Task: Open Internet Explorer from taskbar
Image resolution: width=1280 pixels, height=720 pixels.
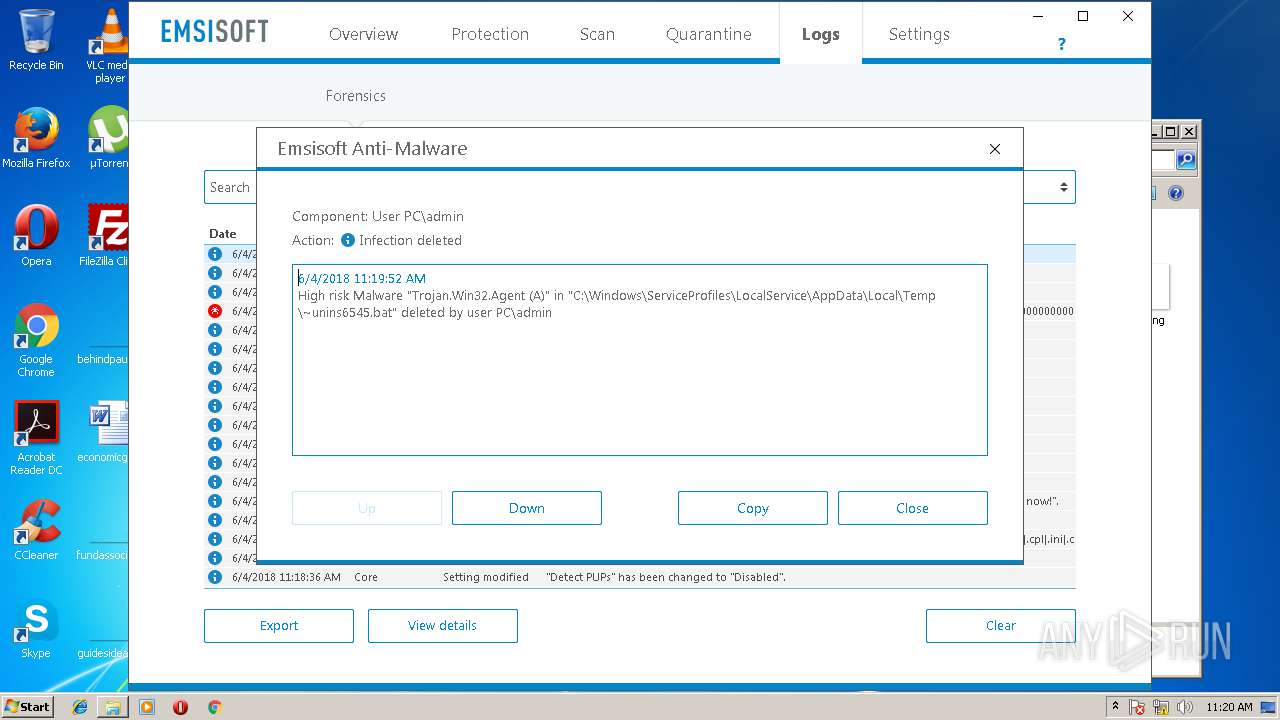Action: pos(80,707)
